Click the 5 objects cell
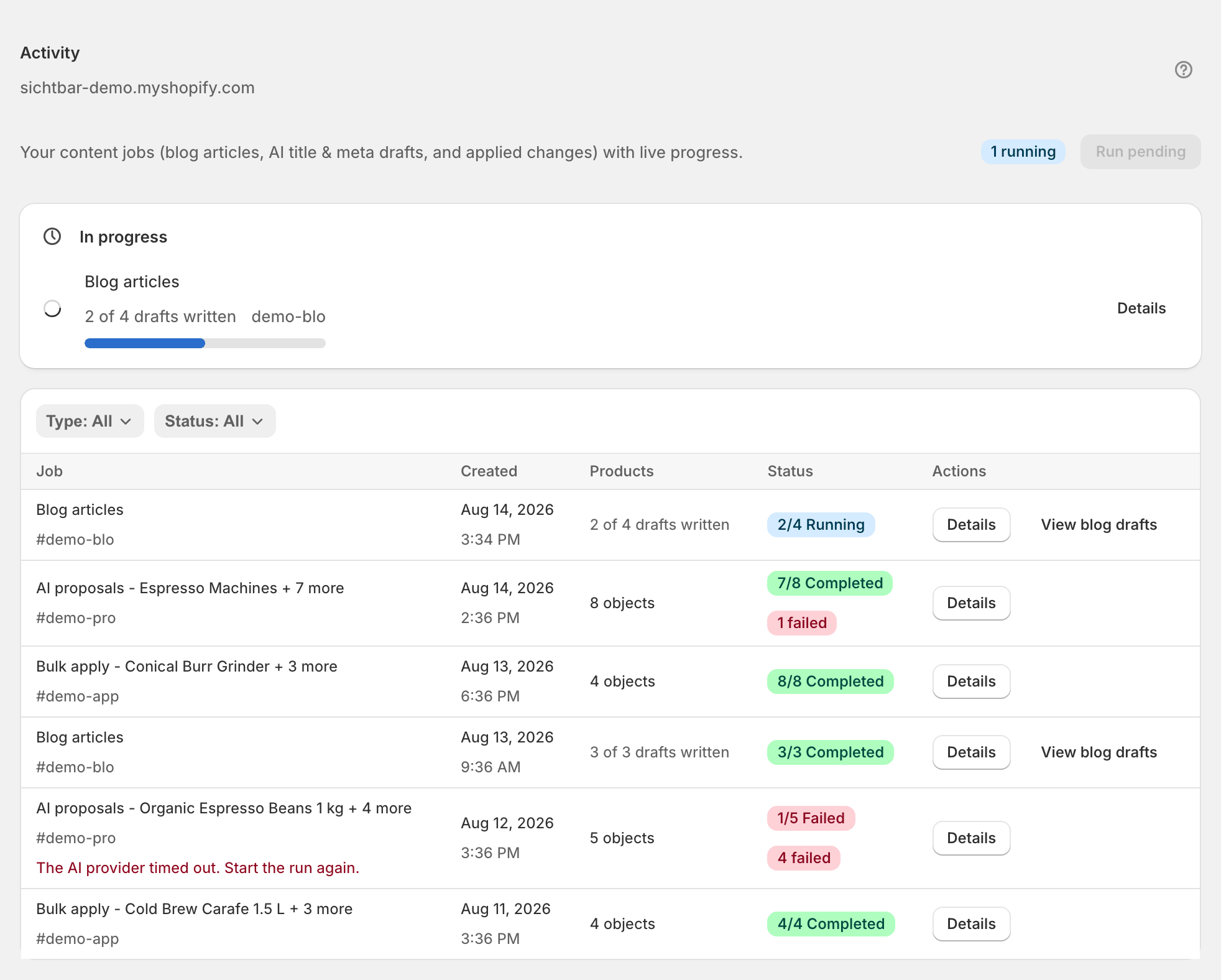This screenshot has height=980, width=1221. coord(622,838)
